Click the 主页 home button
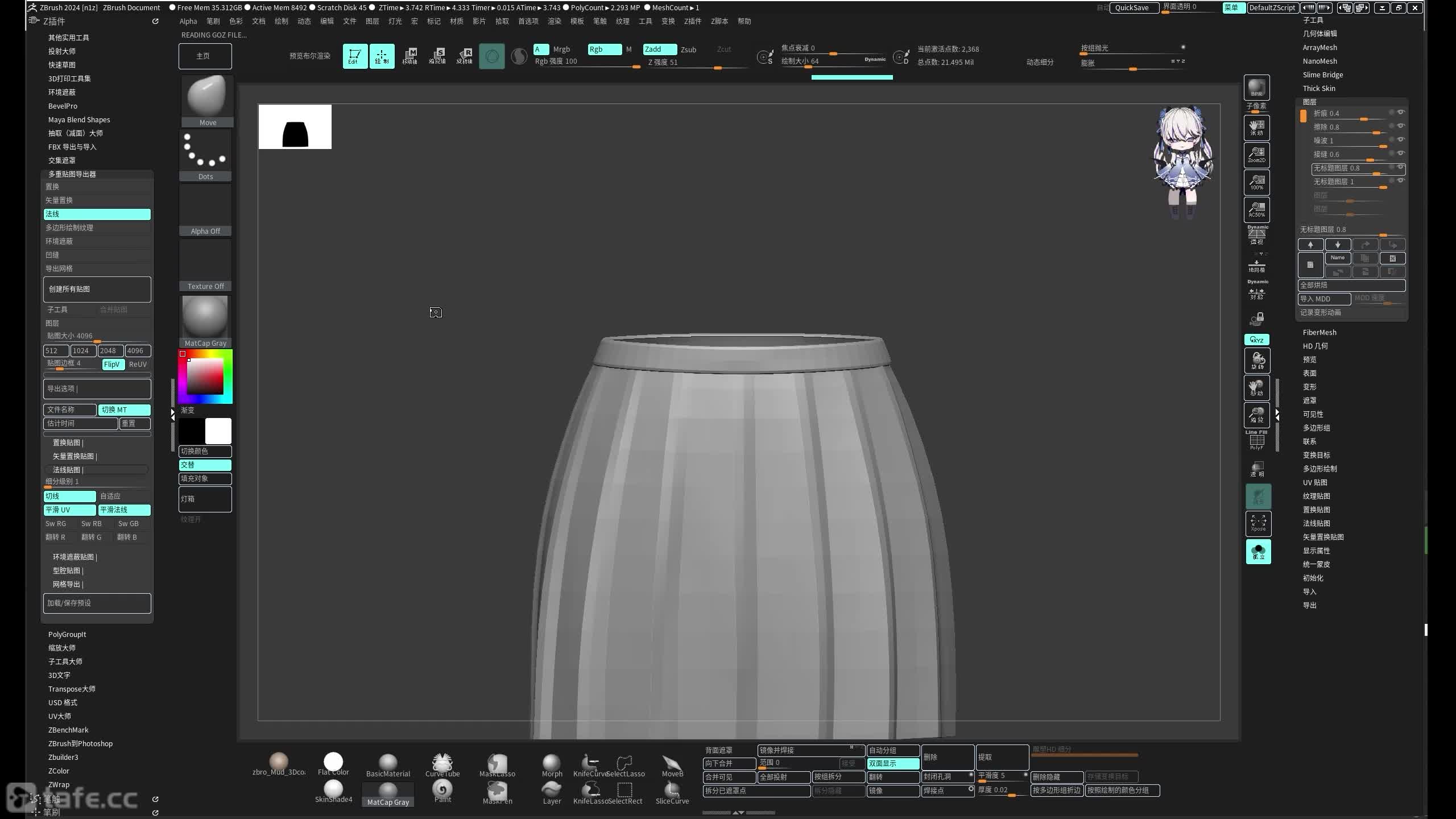Viewport: 1456px width, 819px height. tap(205, 56)
